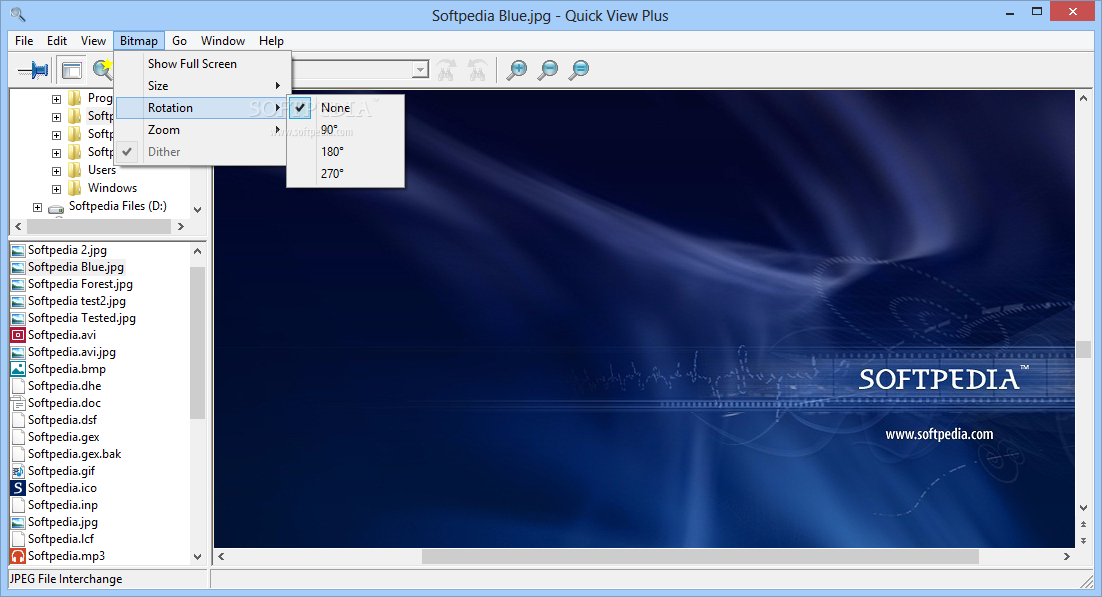Click the file list scroll down arrow
The image size is (1102, 597).
tap(197, 556)
